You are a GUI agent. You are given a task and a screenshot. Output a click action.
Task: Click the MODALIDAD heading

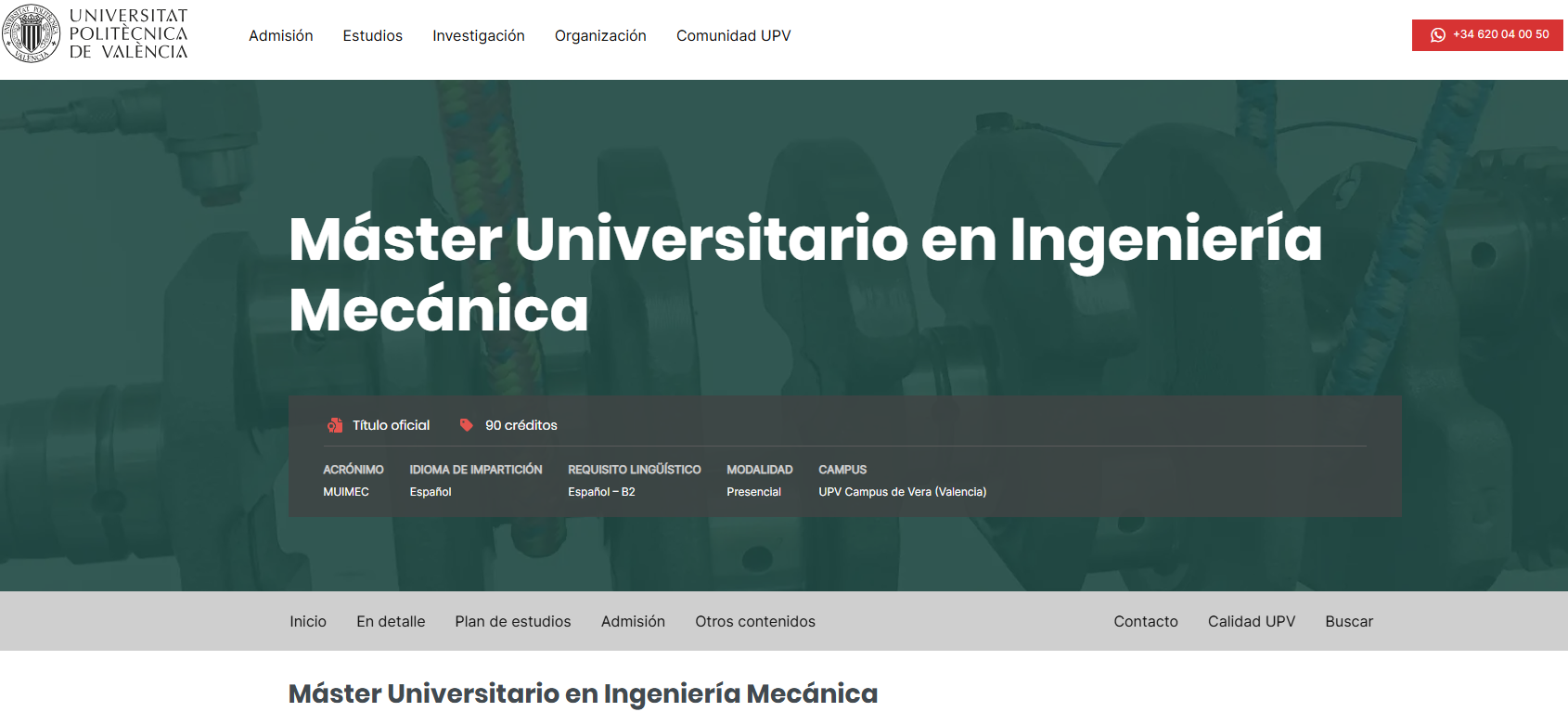coord(760,470)
